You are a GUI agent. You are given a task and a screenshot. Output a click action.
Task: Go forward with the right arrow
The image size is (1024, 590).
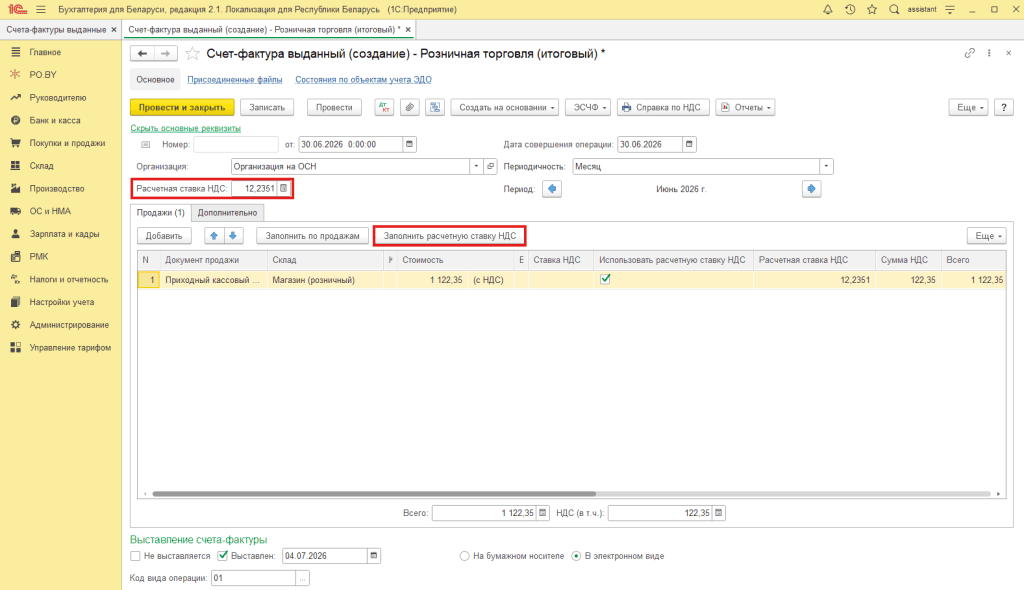click(x=165, y=54)
